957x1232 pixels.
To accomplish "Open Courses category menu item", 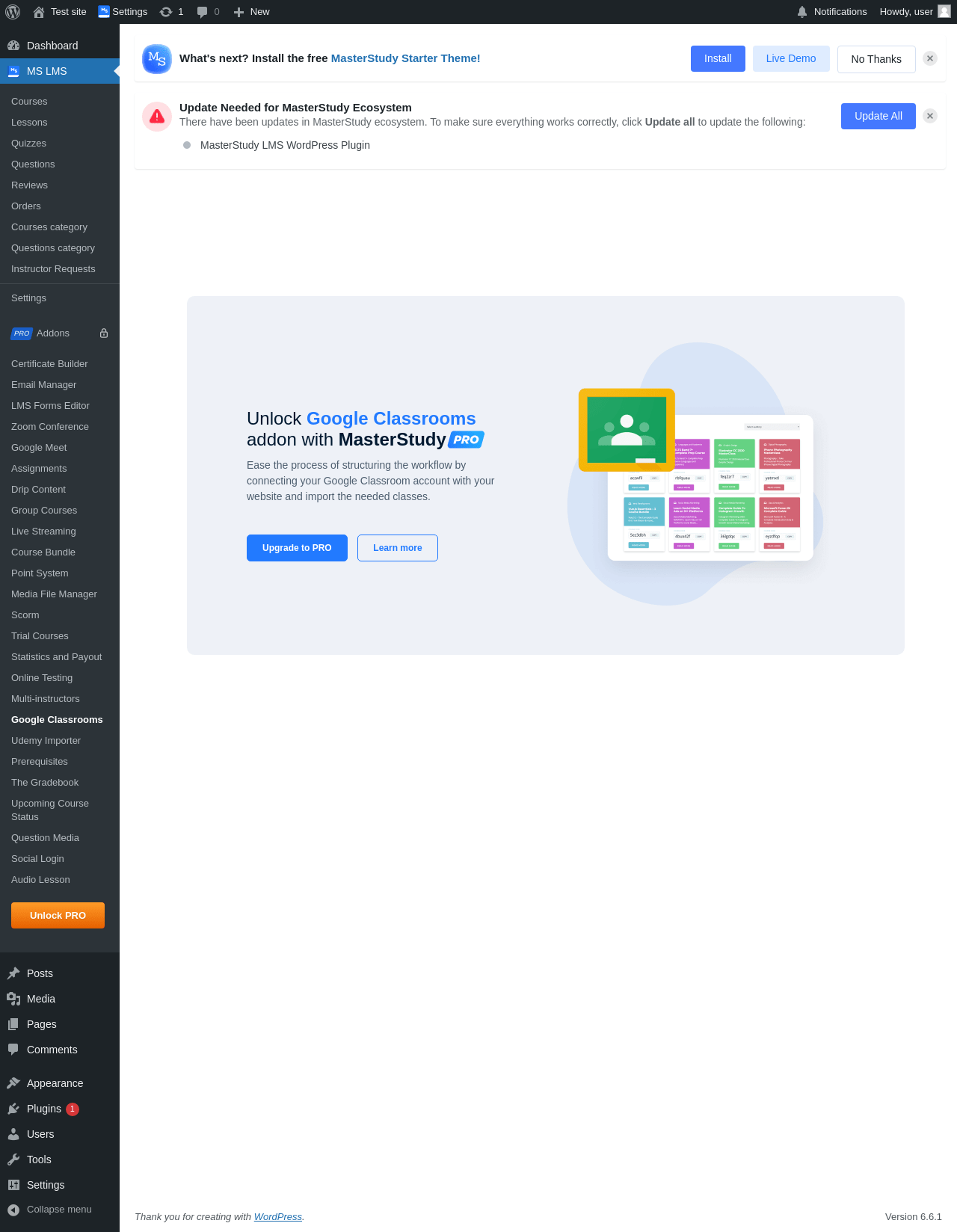I will (x=49, y=227).
